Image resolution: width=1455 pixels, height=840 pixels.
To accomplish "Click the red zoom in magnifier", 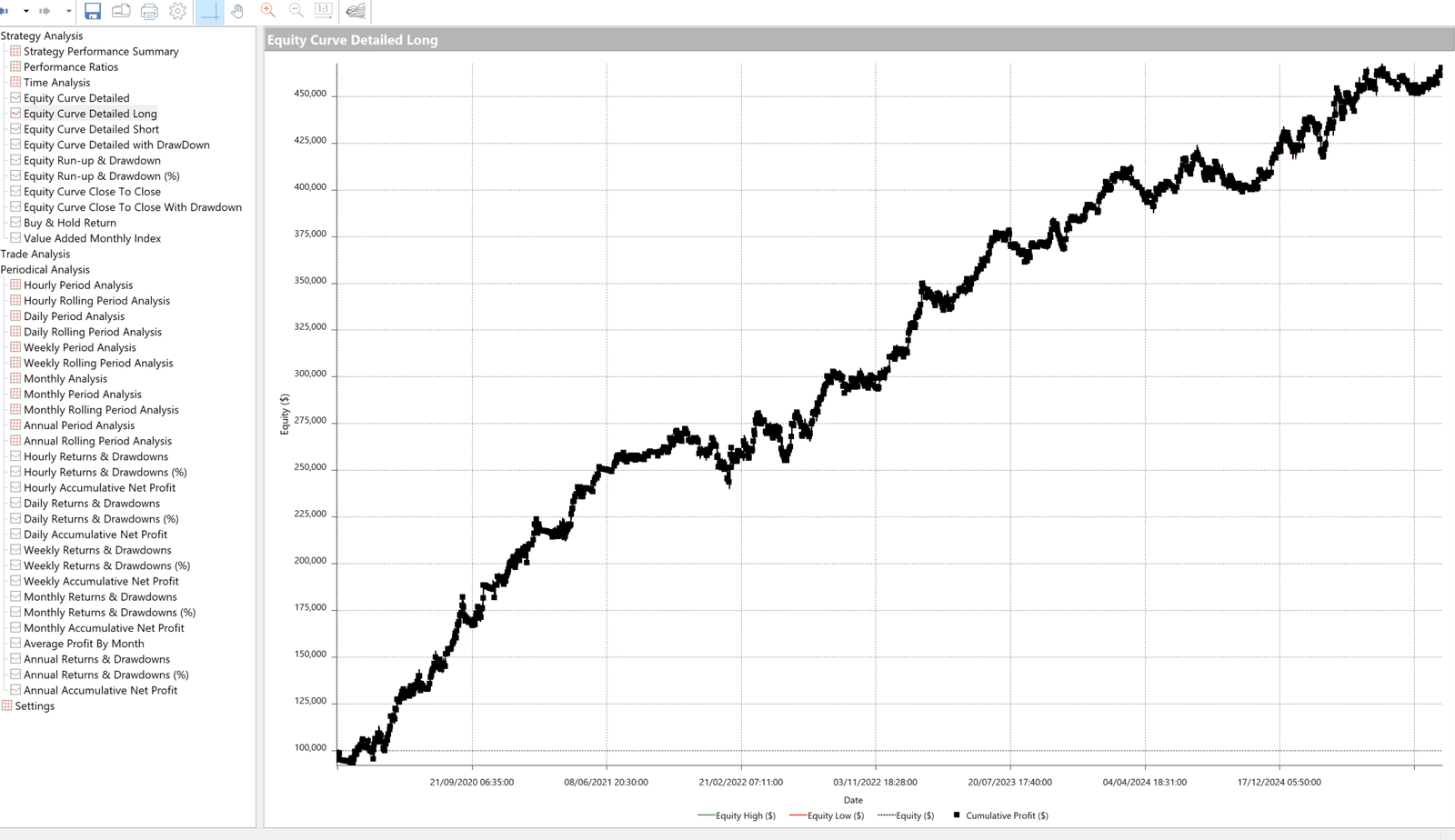I will pyautogui.click(x=267, y=11).
